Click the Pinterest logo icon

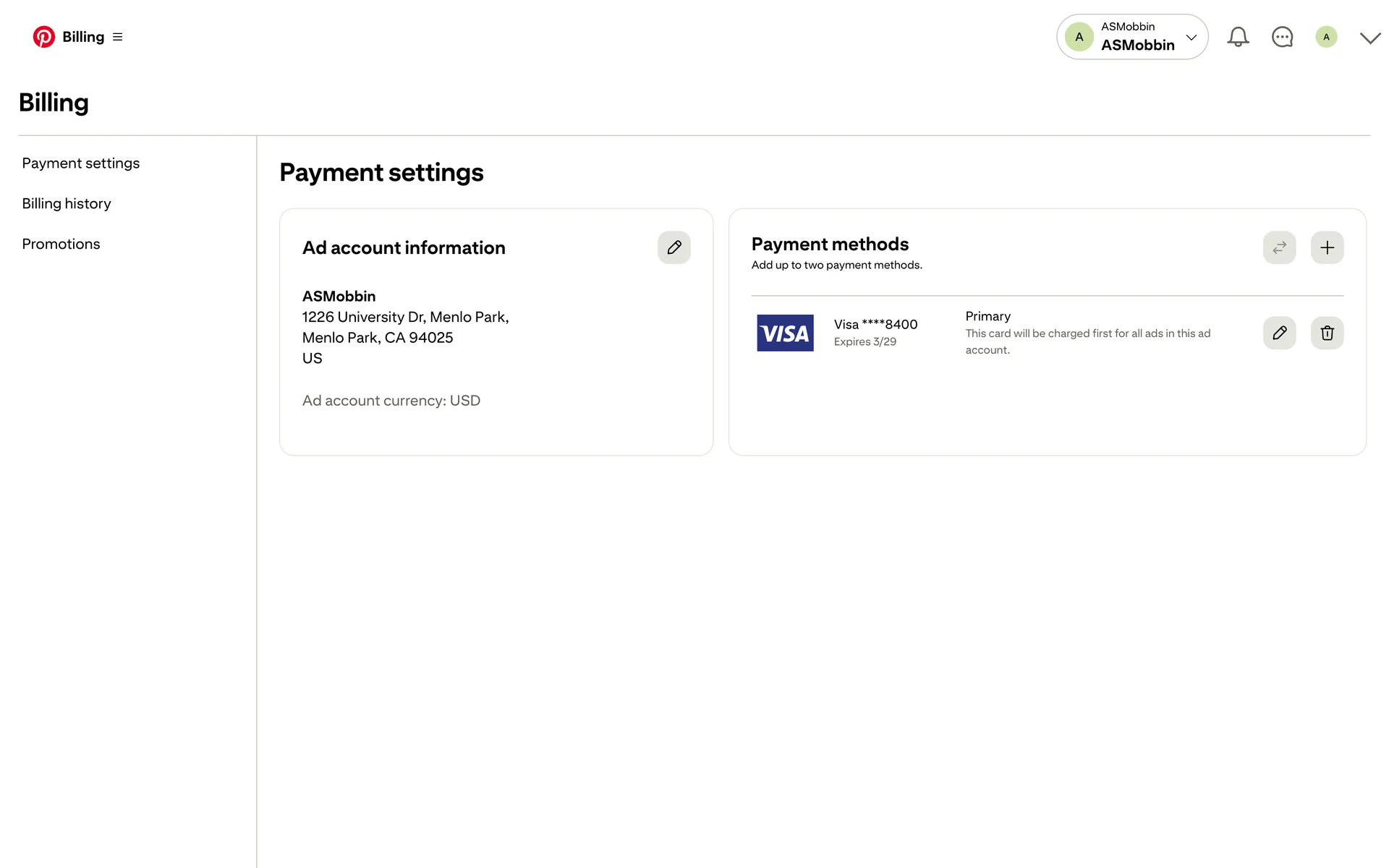(43, 37)
